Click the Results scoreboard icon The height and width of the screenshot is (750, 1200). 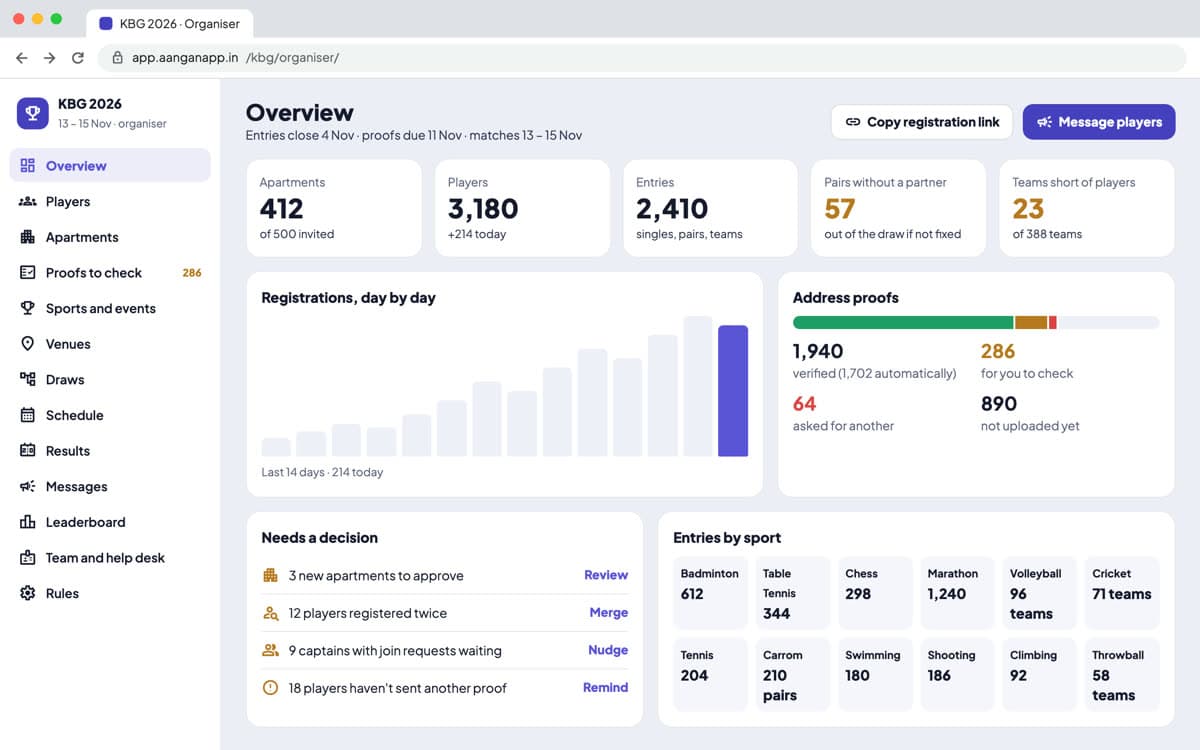[x=28, y=451]
